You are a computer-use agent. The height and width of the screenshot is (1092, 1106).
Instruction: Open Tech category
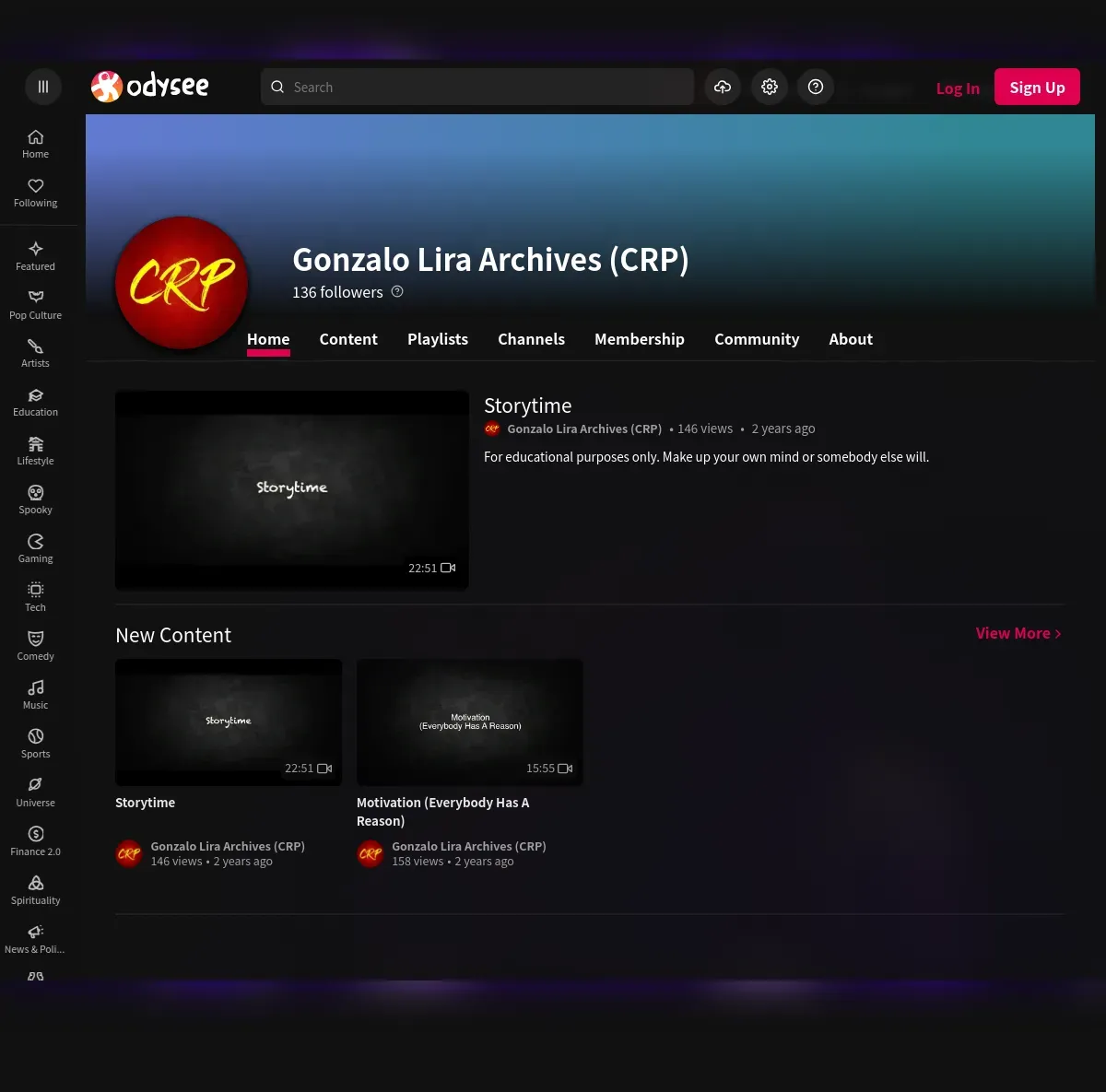[x=36, y=597]
